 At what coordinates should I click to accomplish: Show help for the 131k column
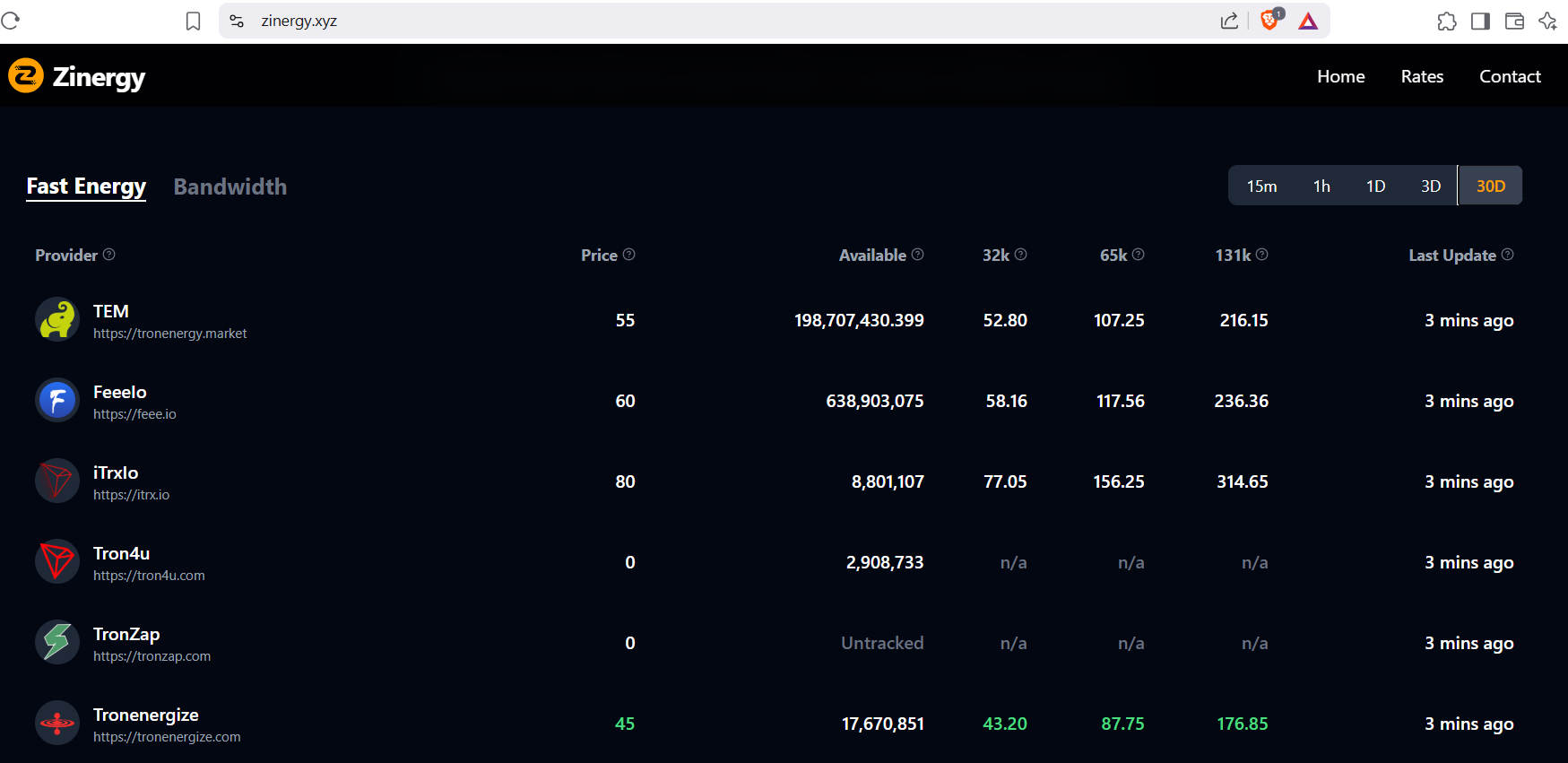coord(1261,255)
